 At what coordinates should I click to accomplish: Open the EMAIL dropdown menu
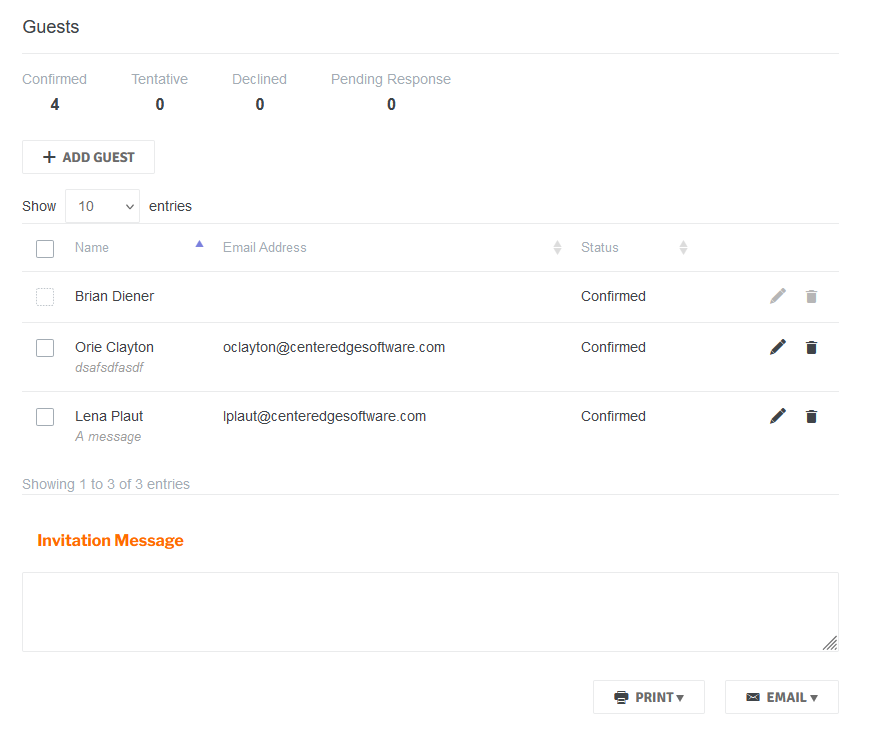(781, 697)
